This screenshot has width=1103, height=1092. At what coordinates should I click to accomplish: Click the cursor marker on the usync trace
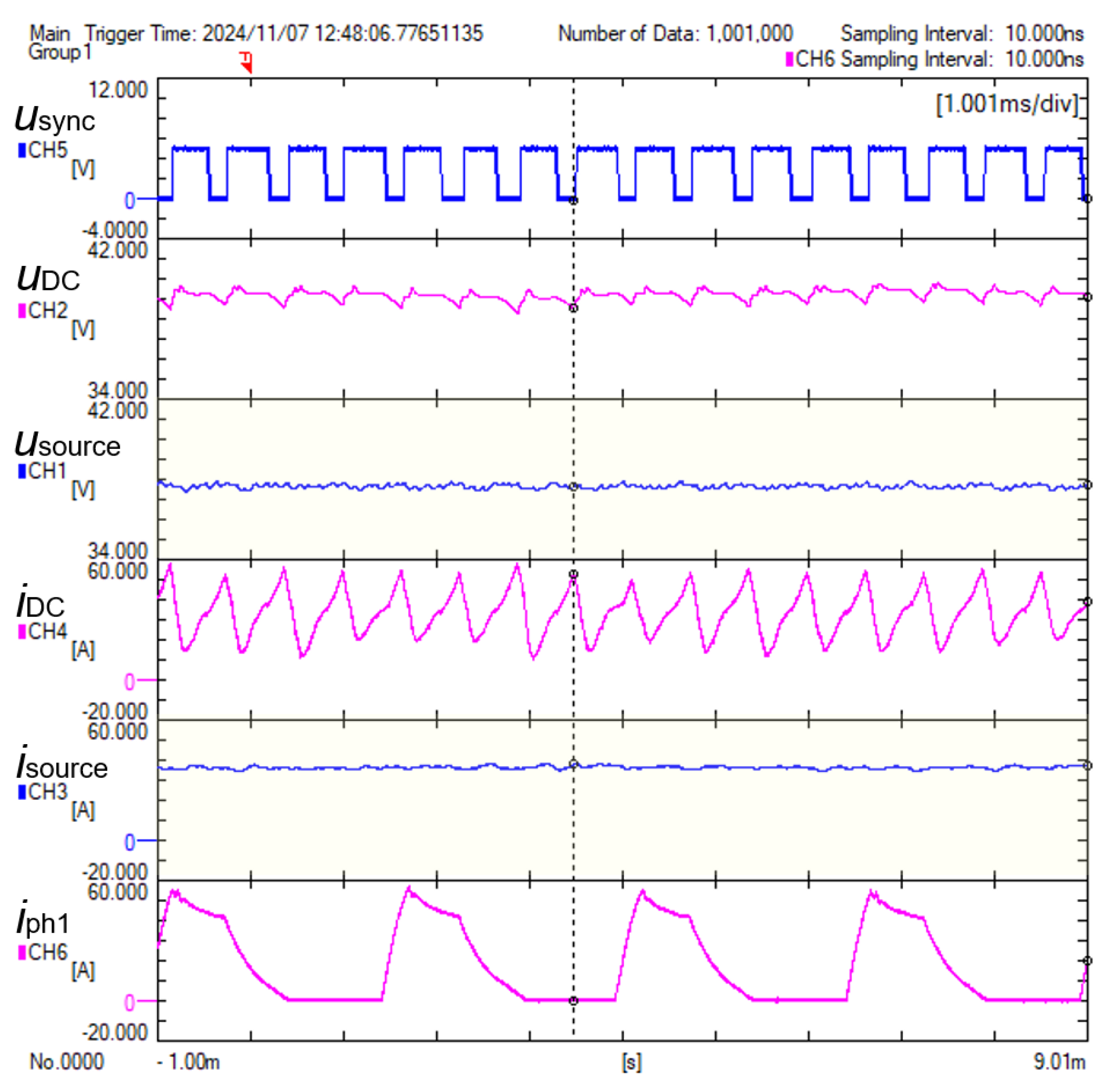coord(574,200)
